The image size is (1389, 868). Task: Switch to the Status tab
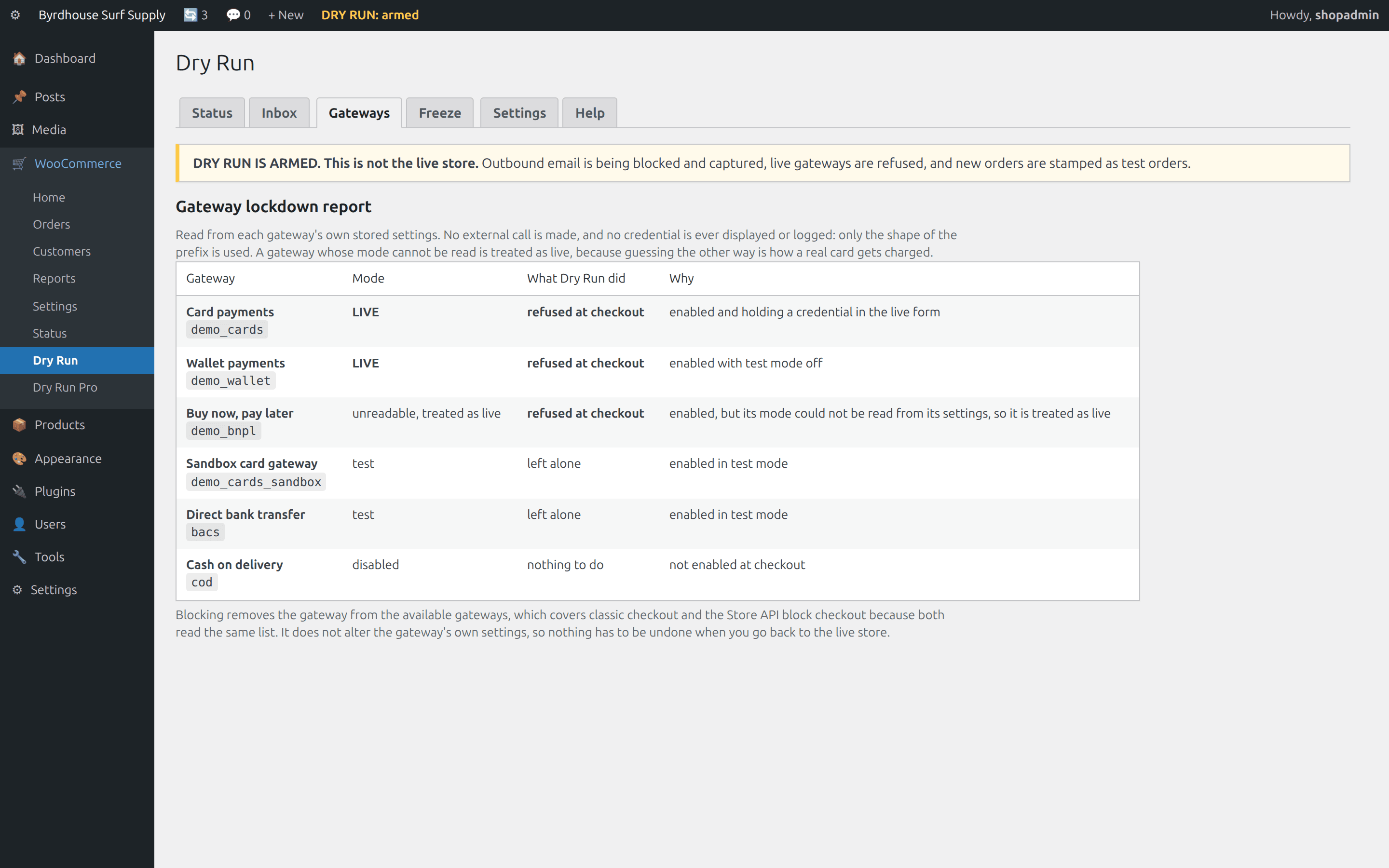[212, 112]
